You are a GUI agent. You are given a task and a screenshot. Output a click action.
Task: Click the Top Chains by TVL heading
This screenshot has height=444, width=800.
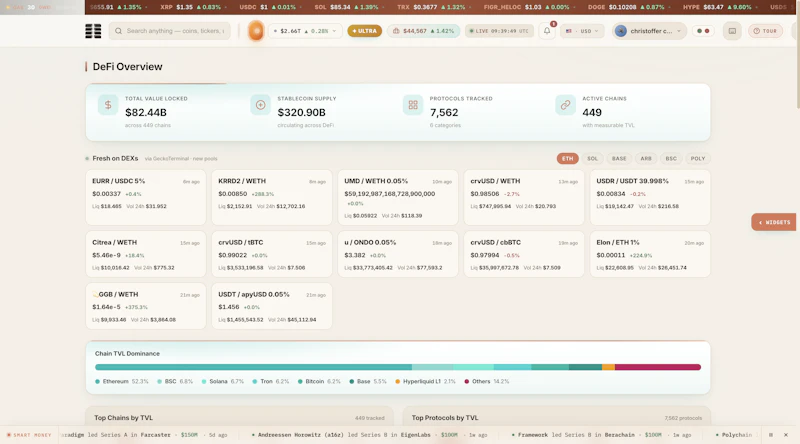123,417
